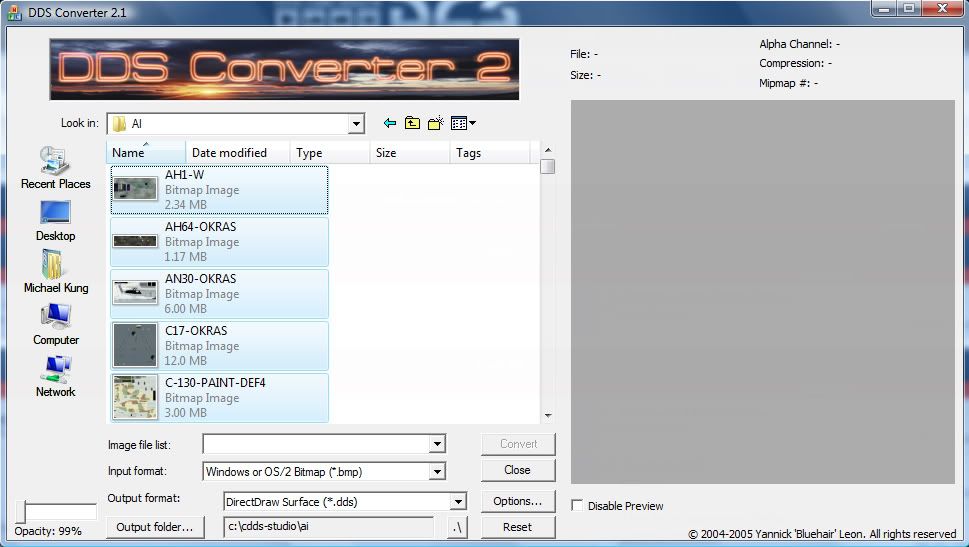Toggle Disable Preview checkbox

point(577,506)
